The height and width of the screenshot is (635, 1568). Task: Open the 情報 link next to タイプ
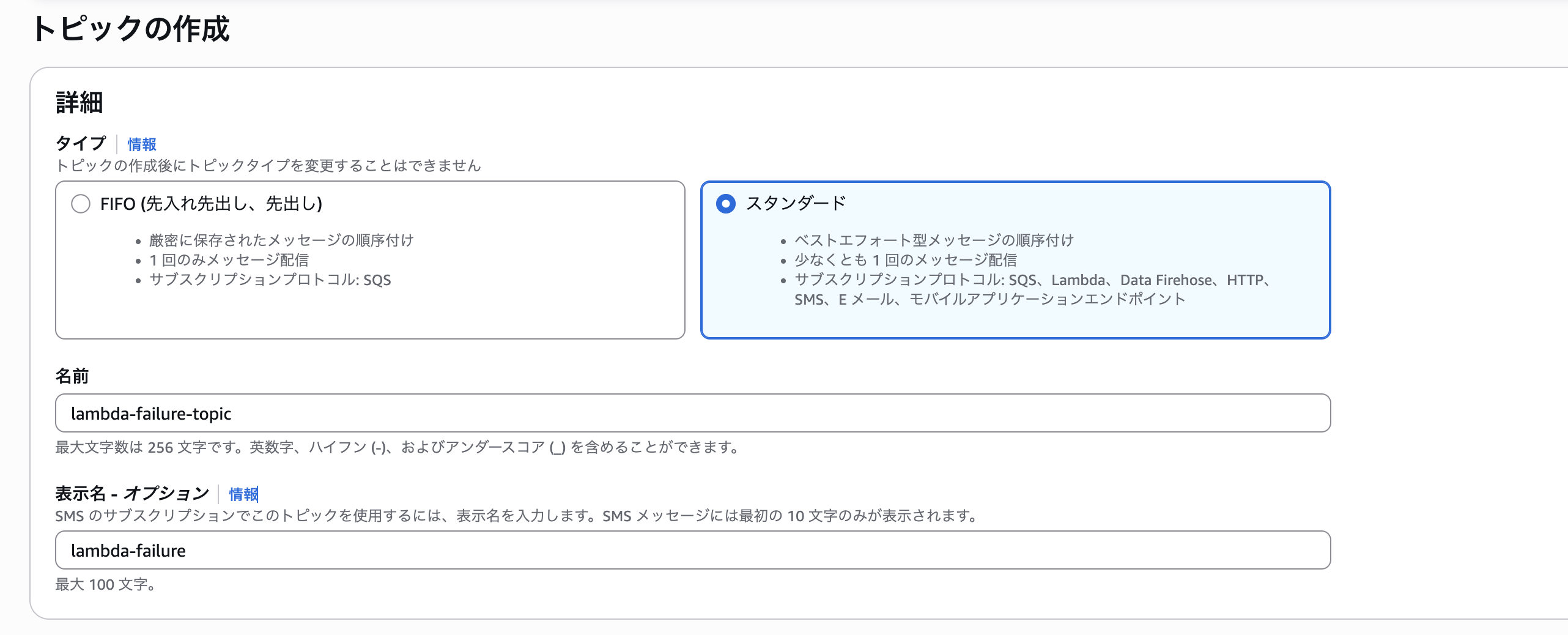[x=142, y=144]
